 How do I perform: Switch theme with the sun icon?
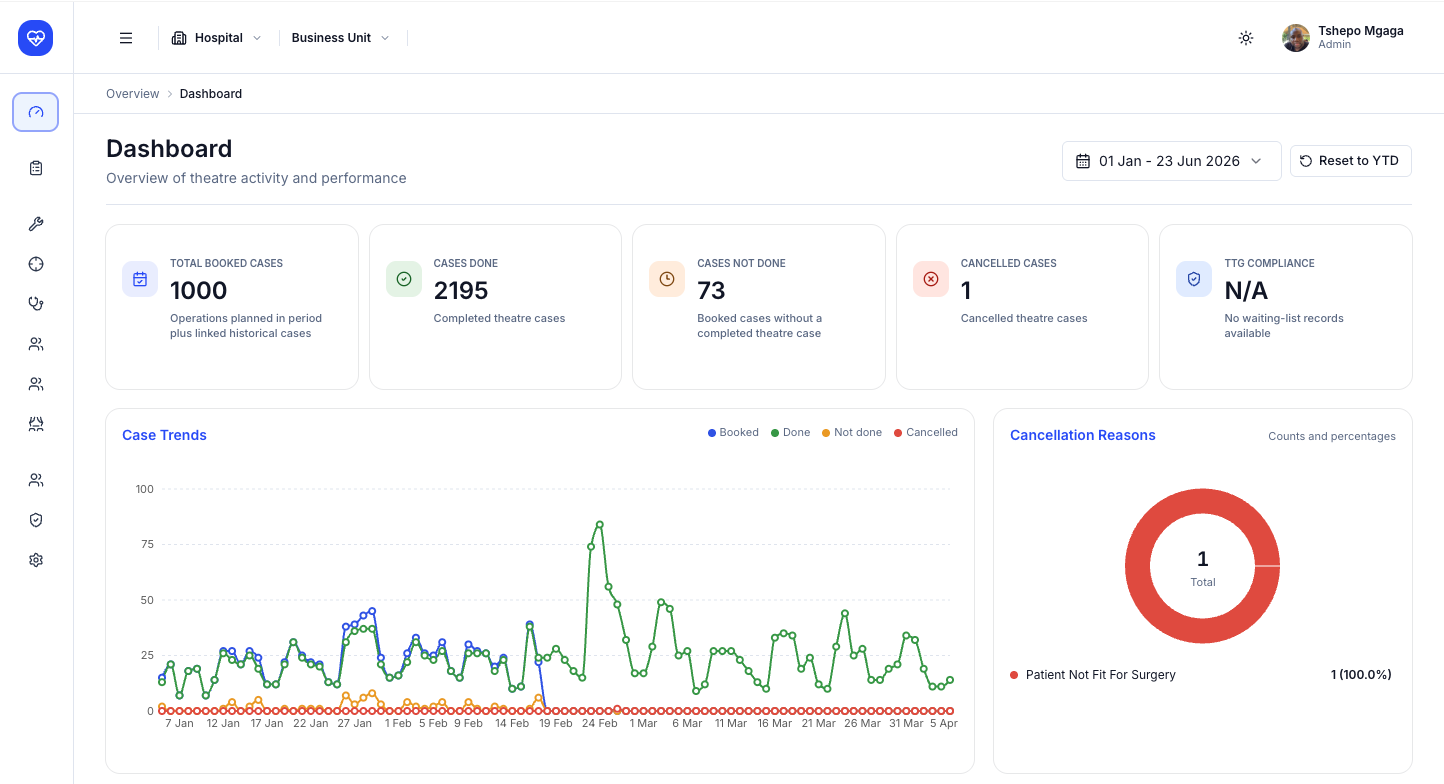click(x=1246, y=38)
